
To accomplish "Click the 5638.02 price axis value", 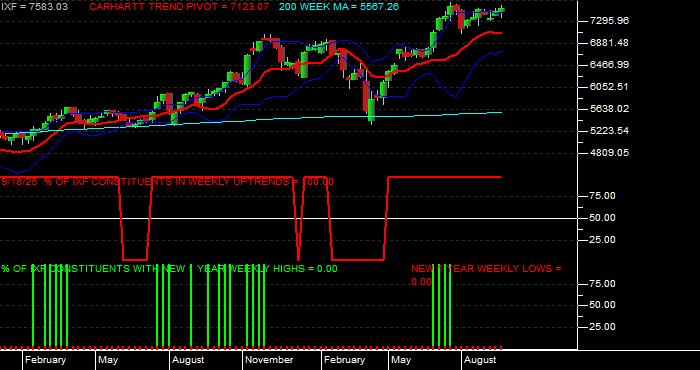I will point(609,108).
